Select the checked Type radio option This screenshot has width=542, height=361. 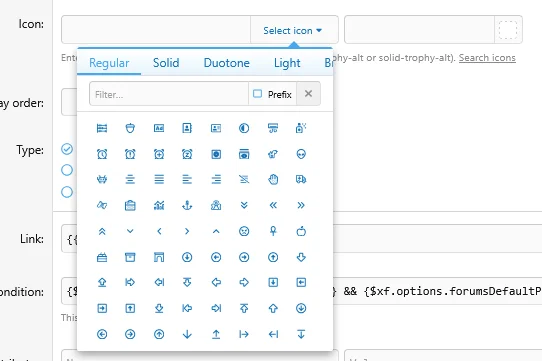point(67,149)
